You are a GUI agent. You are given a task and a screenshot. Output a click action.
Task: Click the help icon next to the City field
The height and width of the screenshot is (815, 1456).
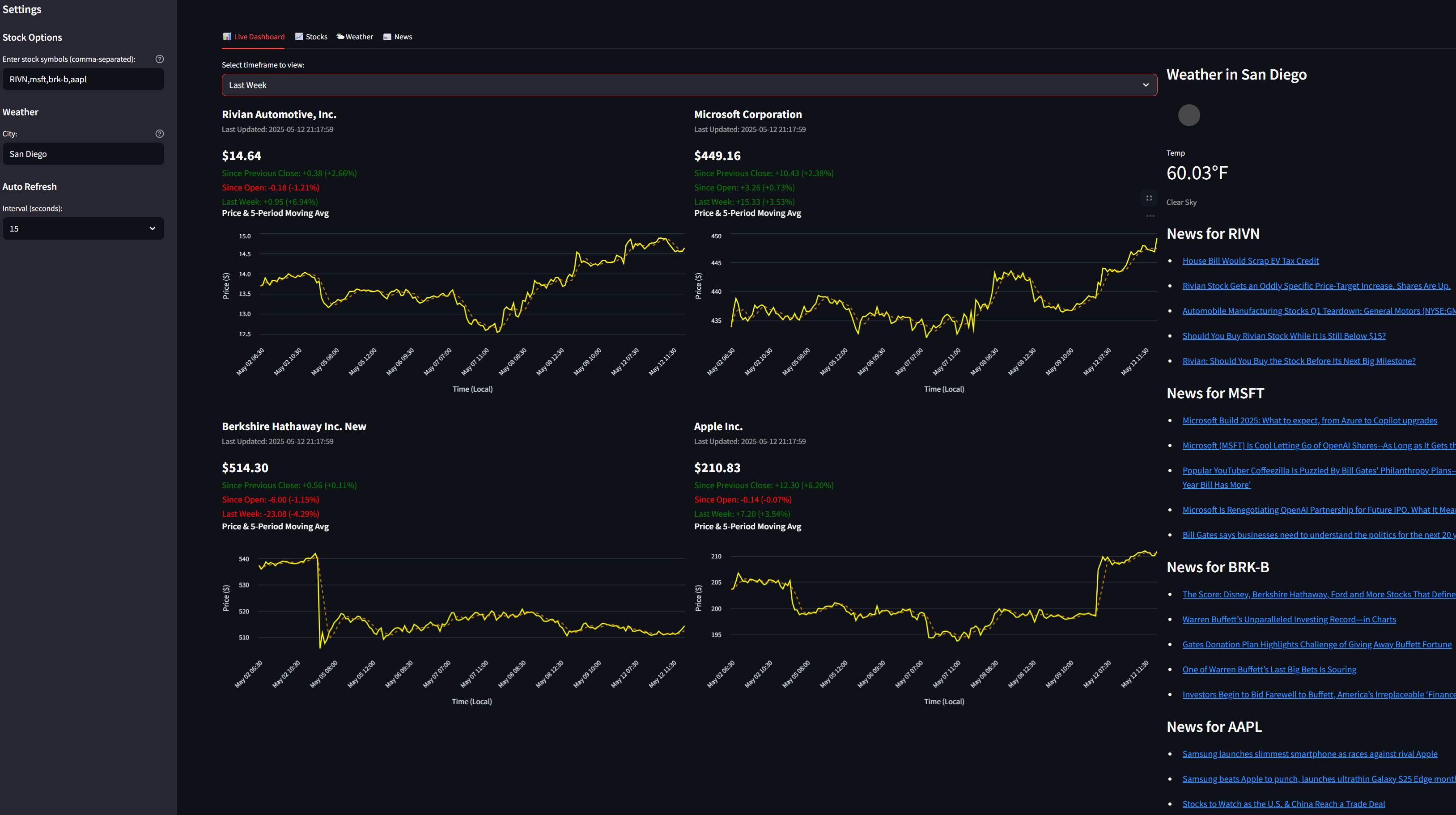(159, 133)
